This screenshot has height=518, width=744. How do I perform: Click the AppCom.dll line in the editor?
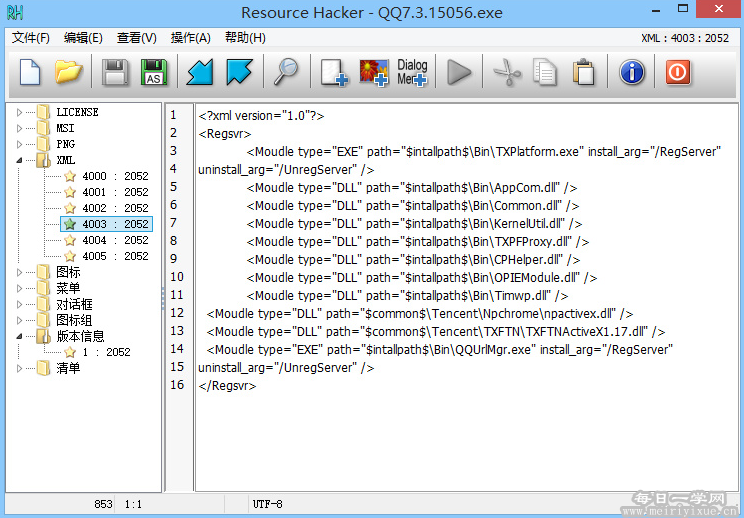[411, 188]
